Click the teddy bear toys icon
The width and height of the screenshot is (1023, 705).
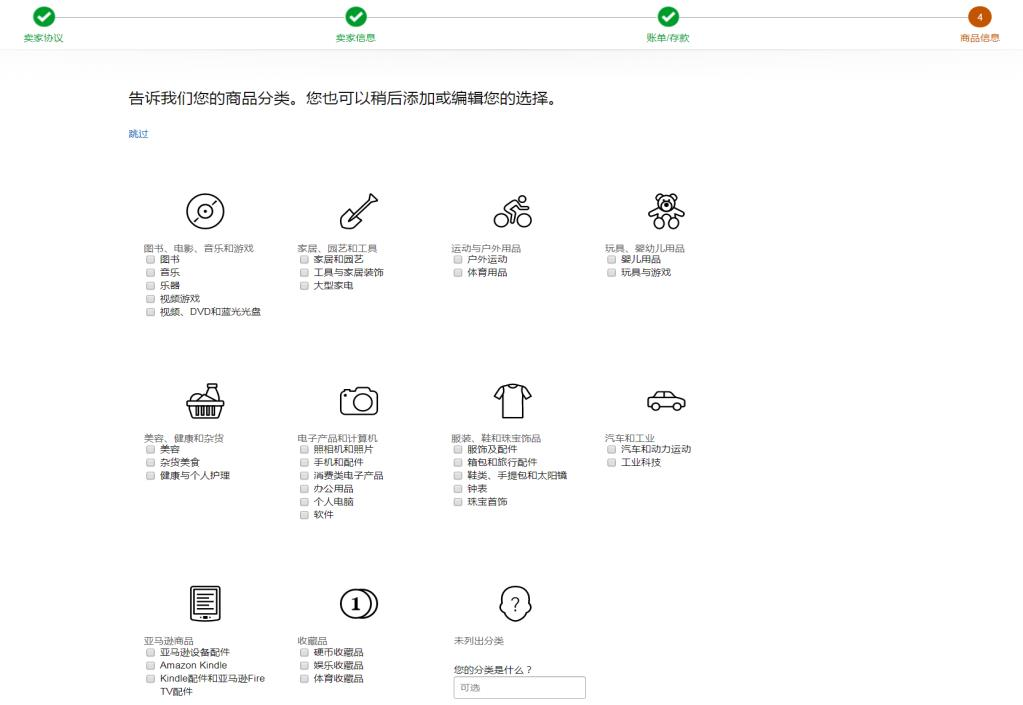point(666,211)
